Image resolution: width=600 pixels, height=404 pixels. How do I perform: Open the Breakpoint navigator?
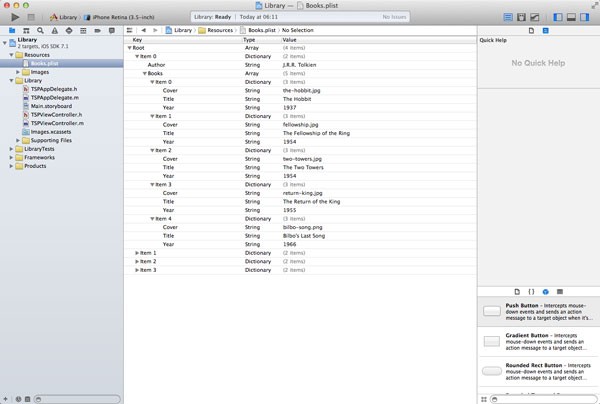click(98, 30)
